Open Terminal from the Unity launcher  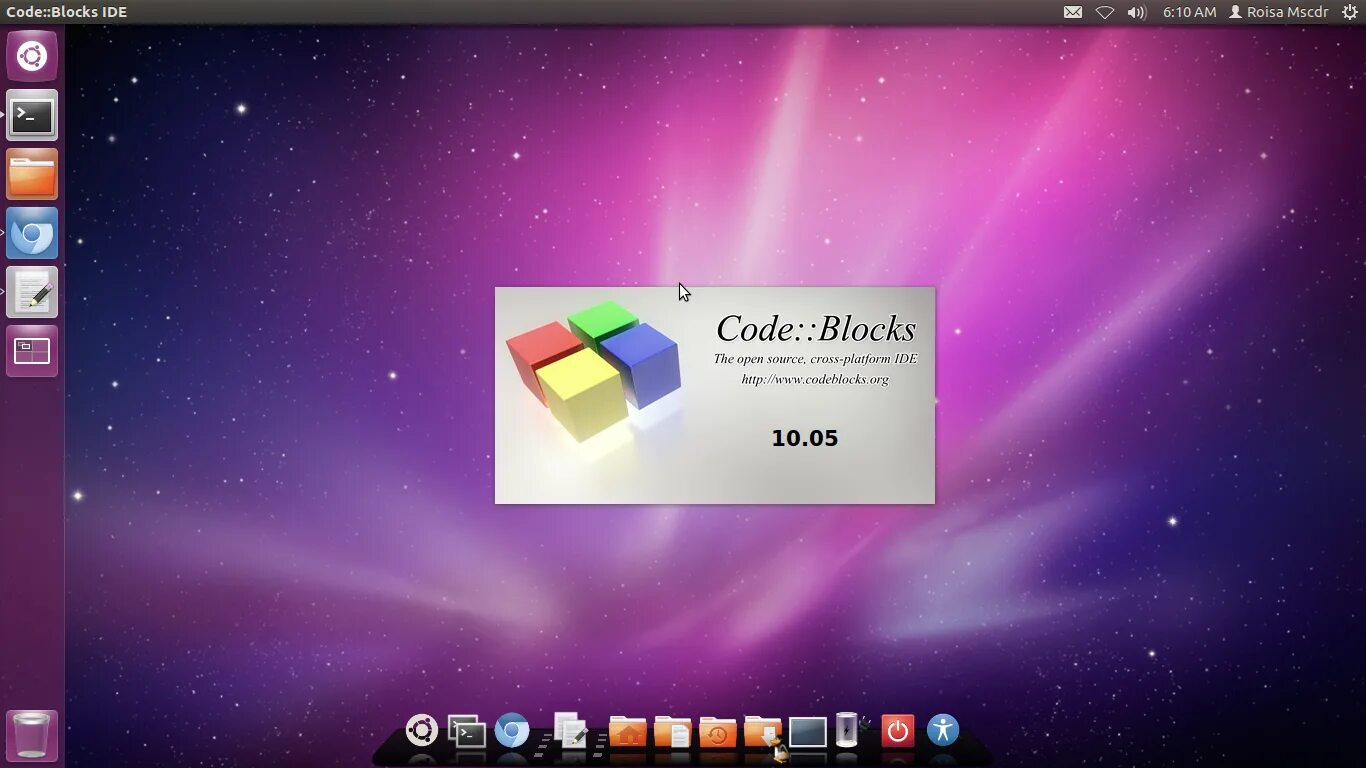[x=32, y=116]
